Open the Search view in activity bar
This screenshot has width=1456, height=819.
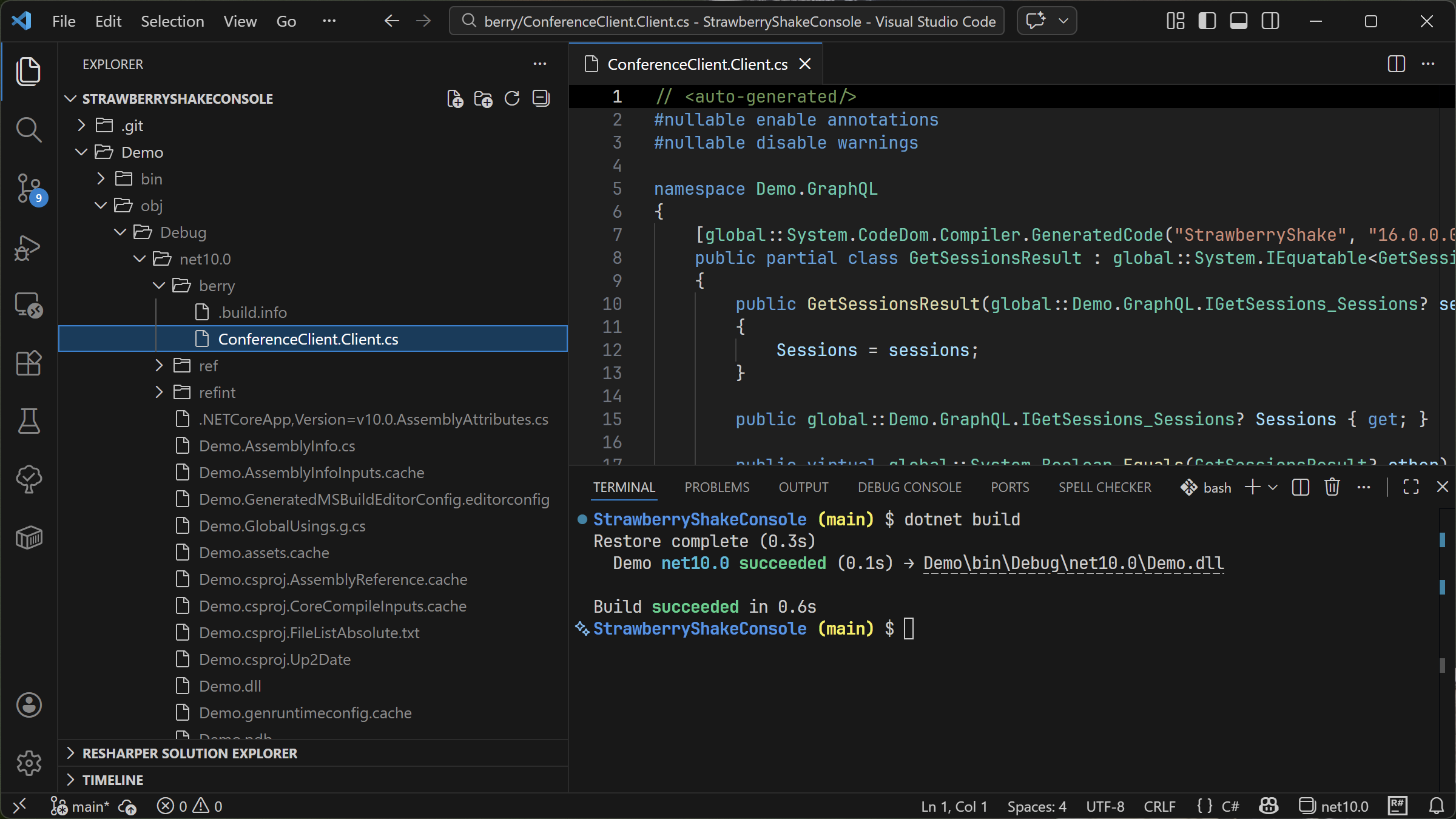[x=29, y=130]
